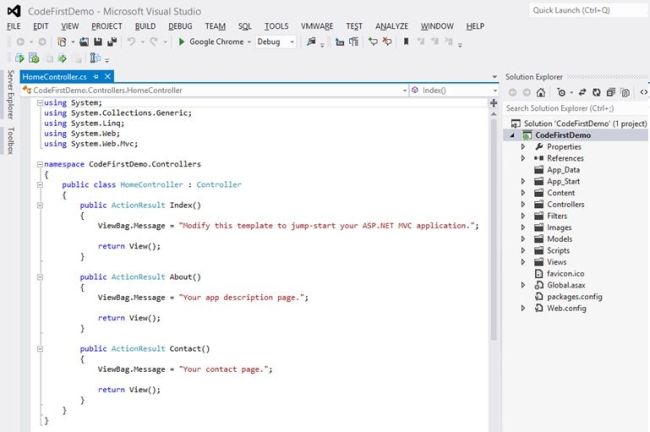
Task: Select favicon.ico file in the tree
Action: pyautogui.click(x=565, y=274)
